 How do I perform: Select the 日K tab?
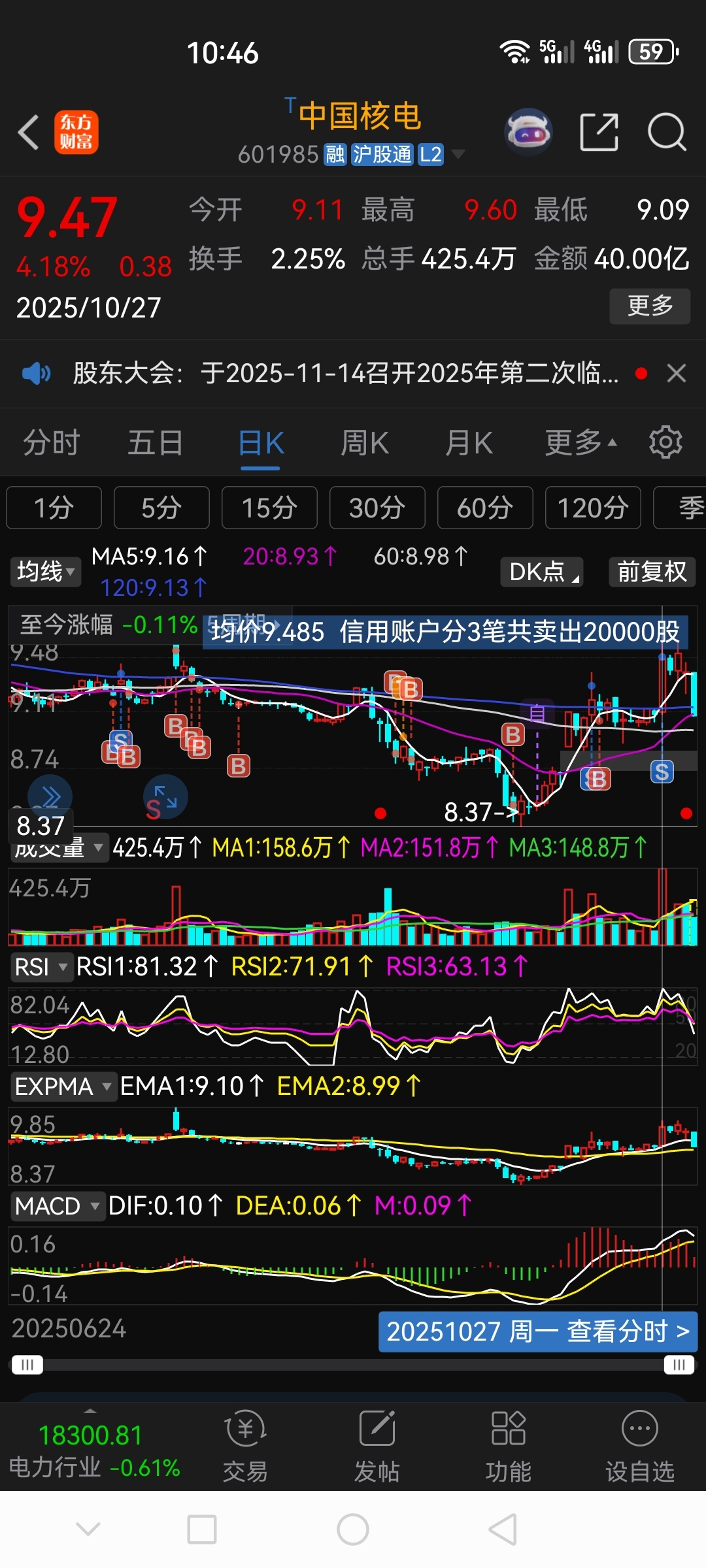[261, 444]
